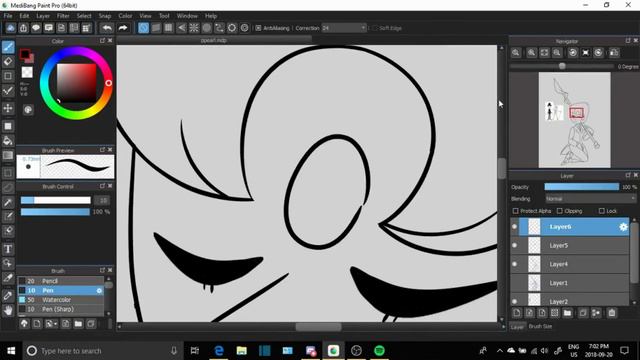The height and width of the screenshot is (360, 640).
Task: Switch to Brush Size tab
Action: pos(540,326)
